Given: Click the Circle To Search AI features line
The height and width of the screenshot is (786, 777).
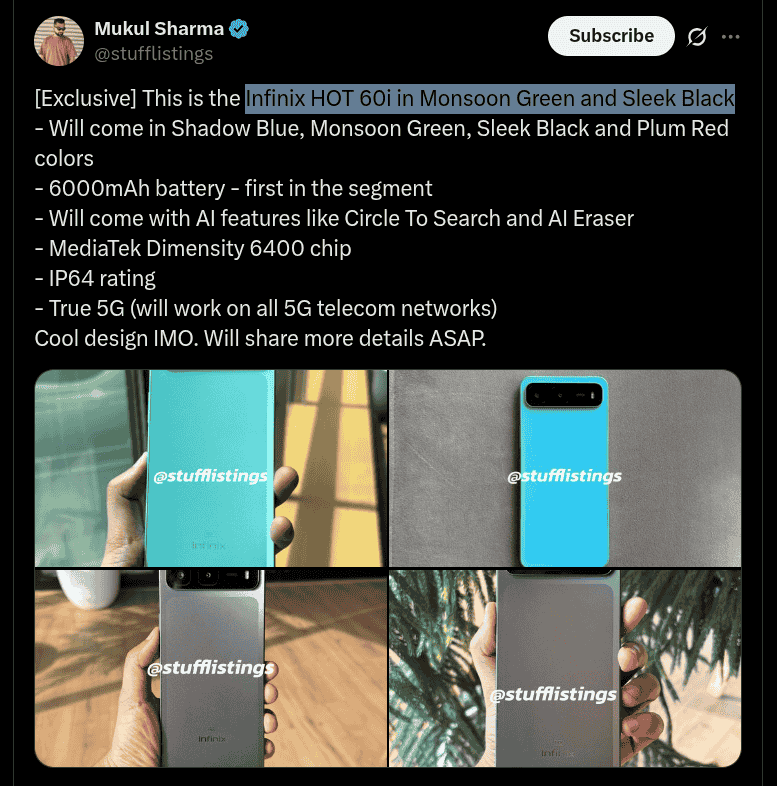Looking at the screenshot, I should (334, 219).
